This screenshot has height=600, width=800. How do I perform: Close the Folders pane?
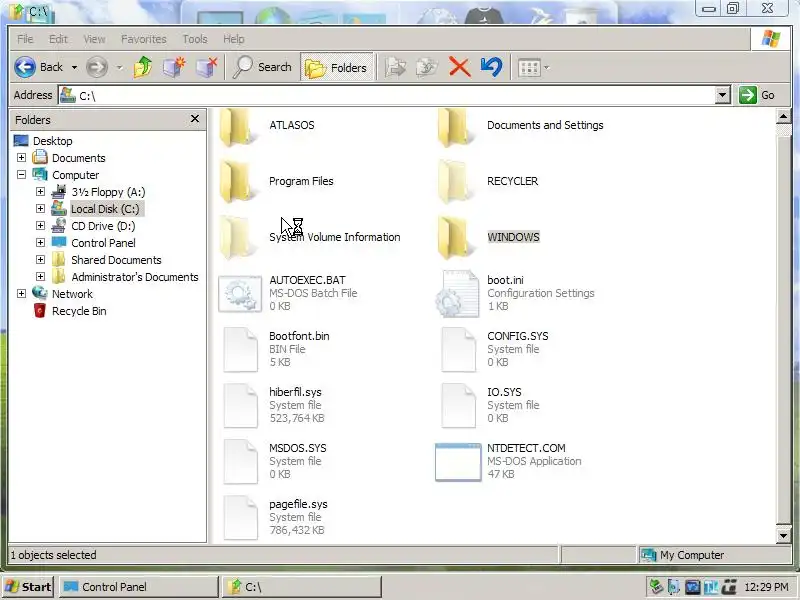195,119
